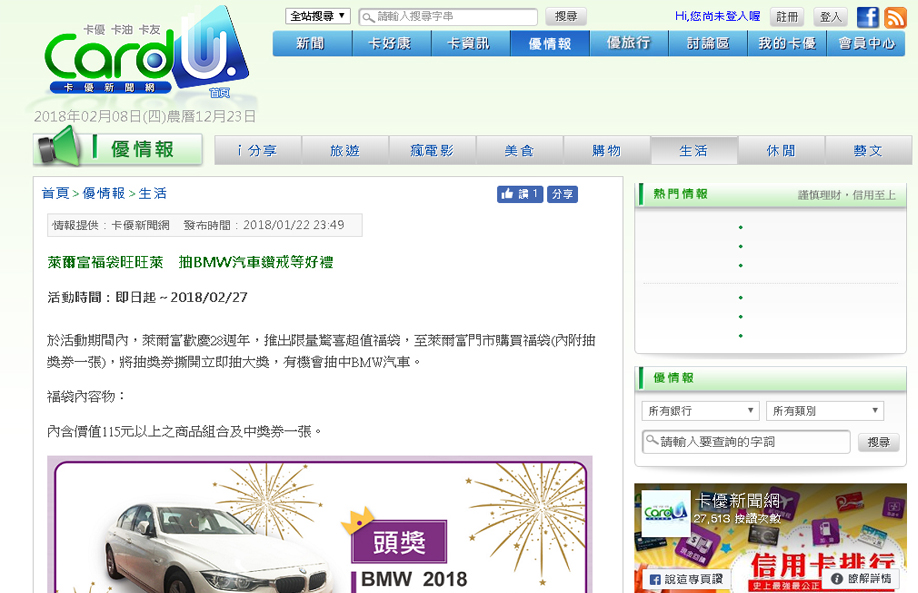Image resolution: width=918 pixels, height=593 pixels.
Task: Click the 生活 breadcrumb link
Action: click(x=153, y=193)
